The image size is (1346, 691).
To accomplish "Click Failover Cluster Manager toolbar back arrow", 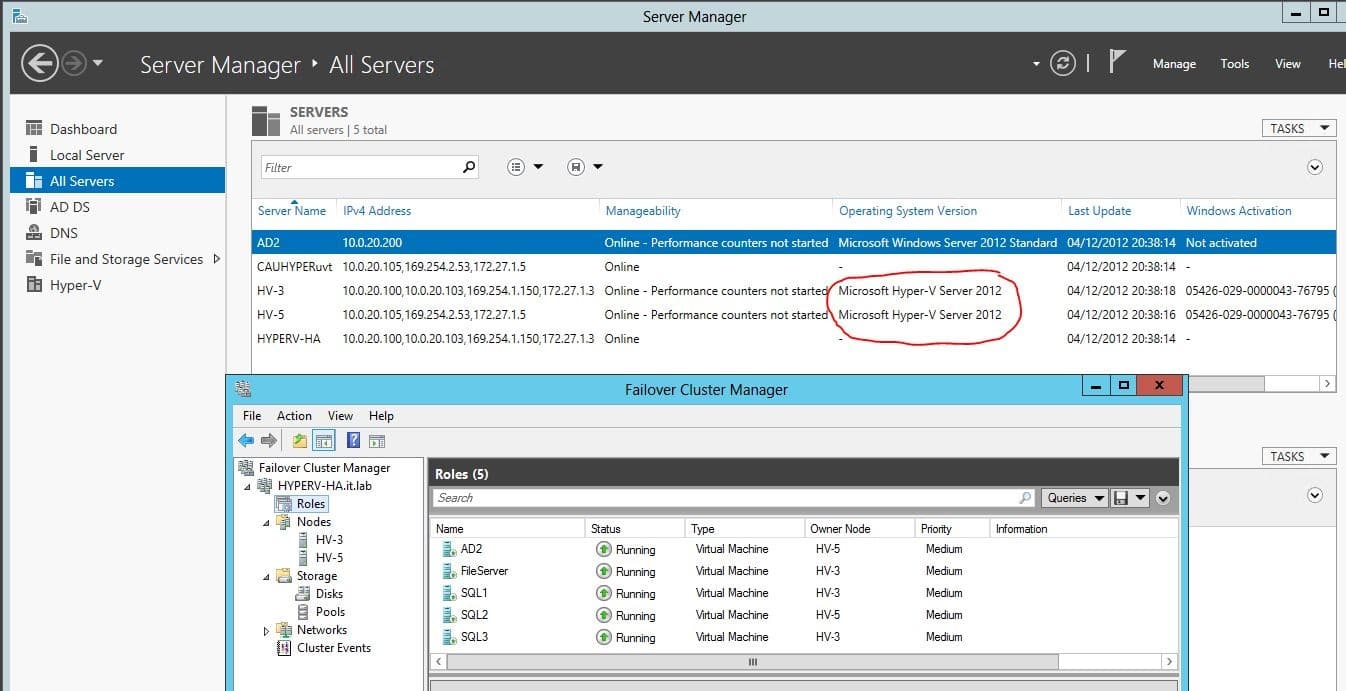I will [246, 441].
